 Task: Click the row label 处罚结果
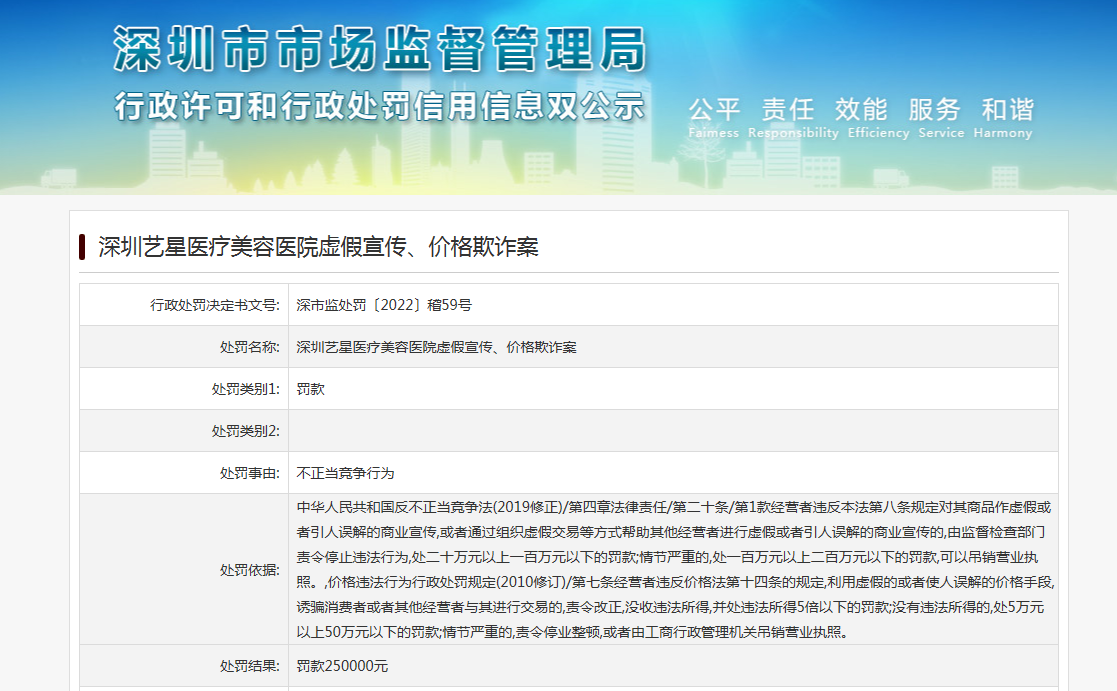coord(249,666)
